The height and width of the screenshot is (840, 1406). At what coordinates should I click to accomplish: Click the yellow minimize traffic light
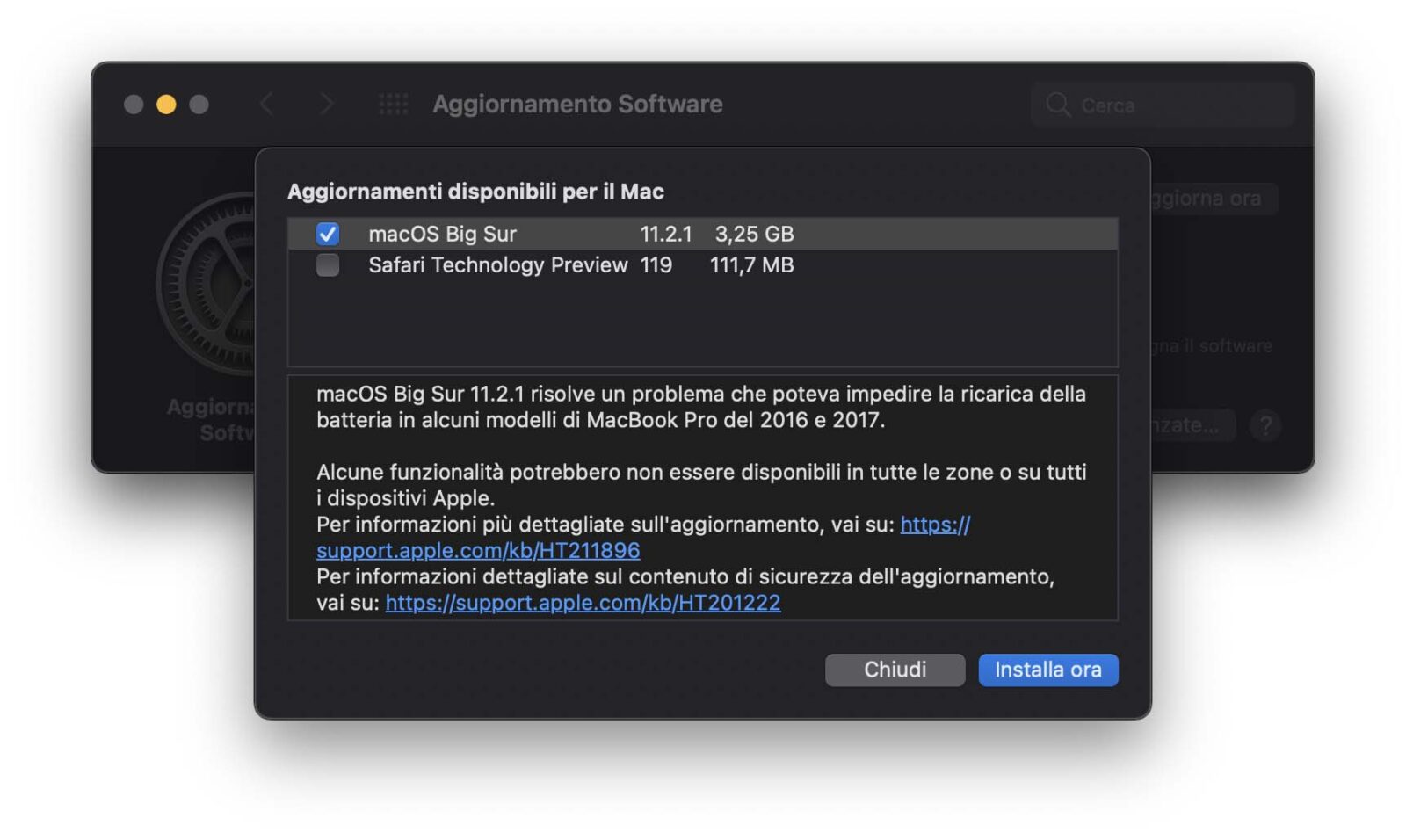[167, 104]
